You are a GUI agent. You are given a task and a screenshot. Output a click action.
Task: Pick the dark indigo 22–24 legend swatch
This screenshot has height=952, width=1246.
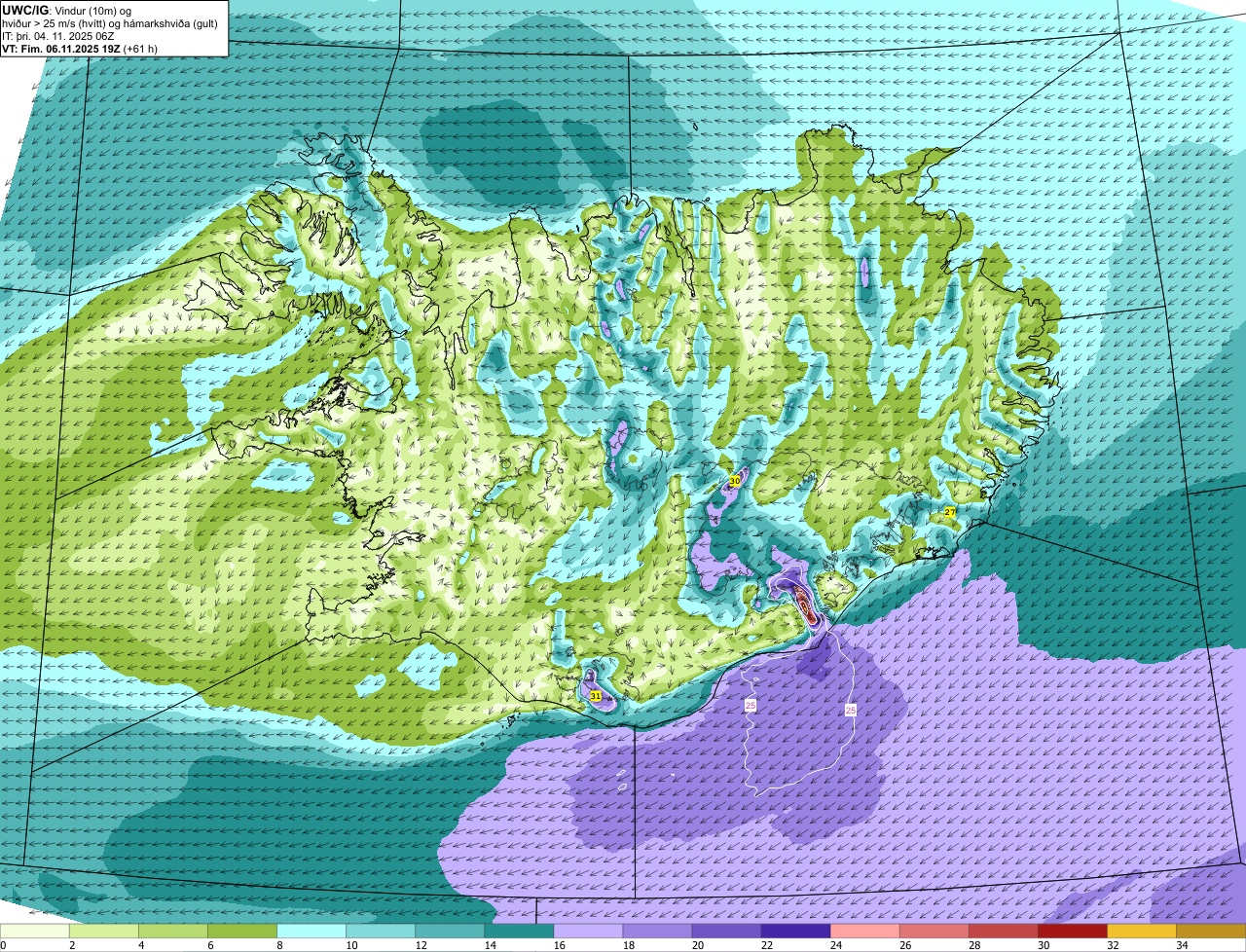coord(795,932)
